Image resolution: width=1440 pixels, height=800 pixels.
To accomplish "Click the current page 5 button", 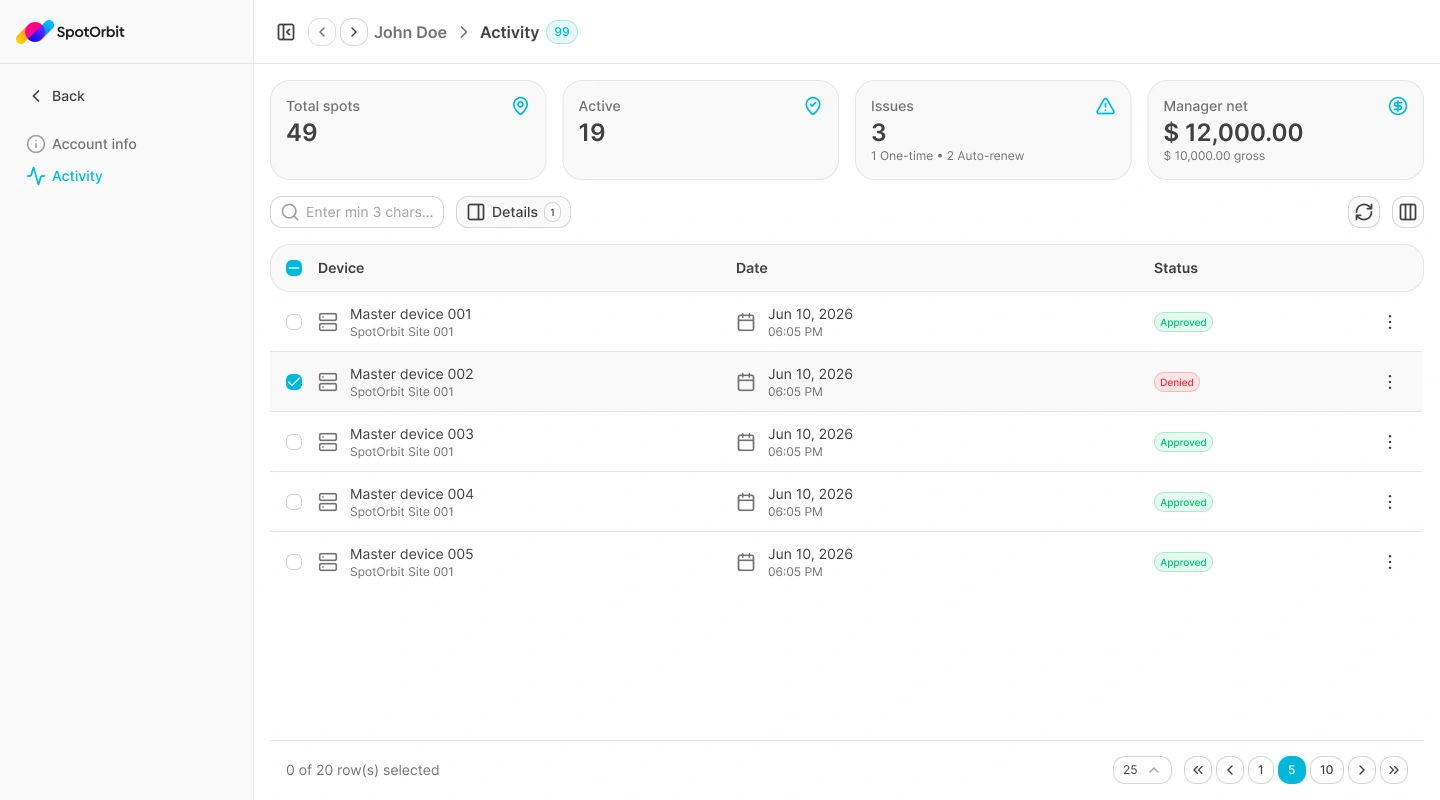I will [1292, 770].
